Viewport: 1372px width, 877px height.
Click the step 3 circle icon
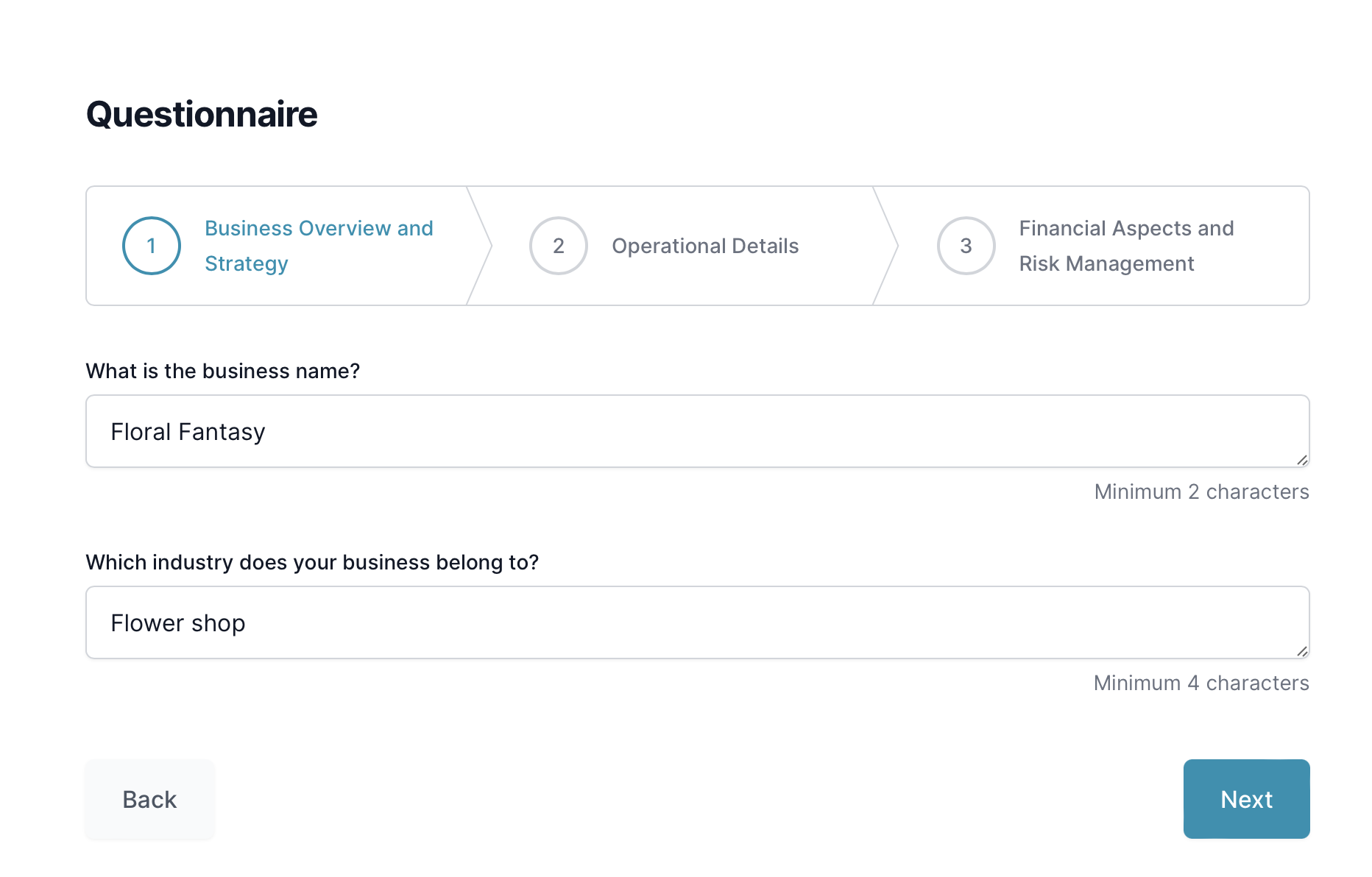click(966, 246)
